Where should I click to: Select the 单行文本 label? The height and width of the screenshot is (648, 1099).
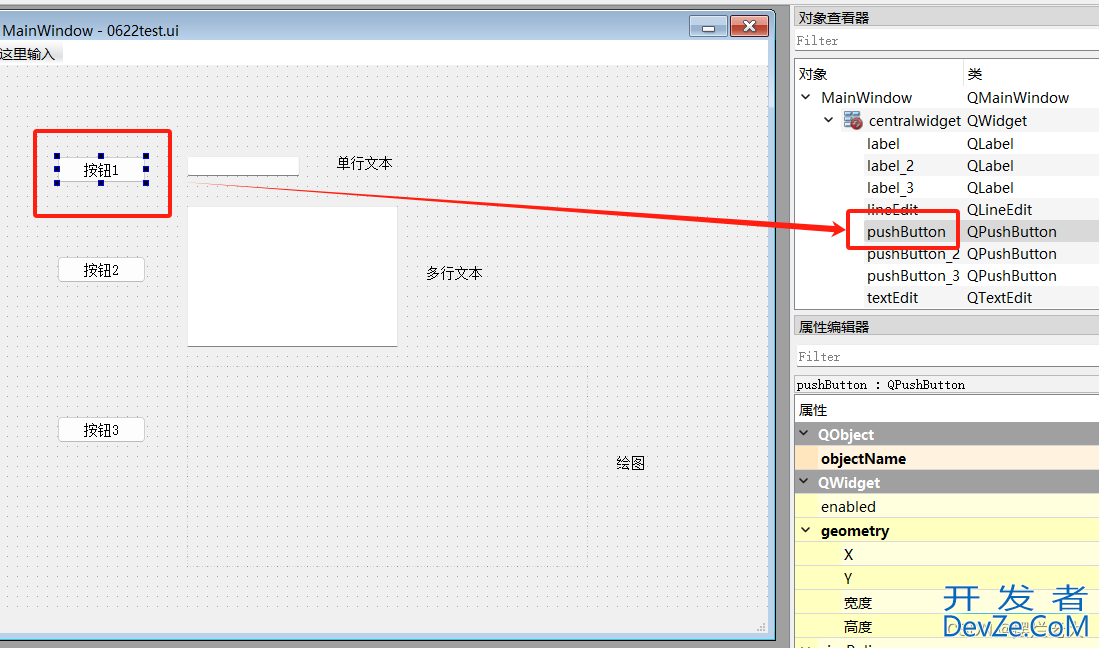(x=364, y=163)
